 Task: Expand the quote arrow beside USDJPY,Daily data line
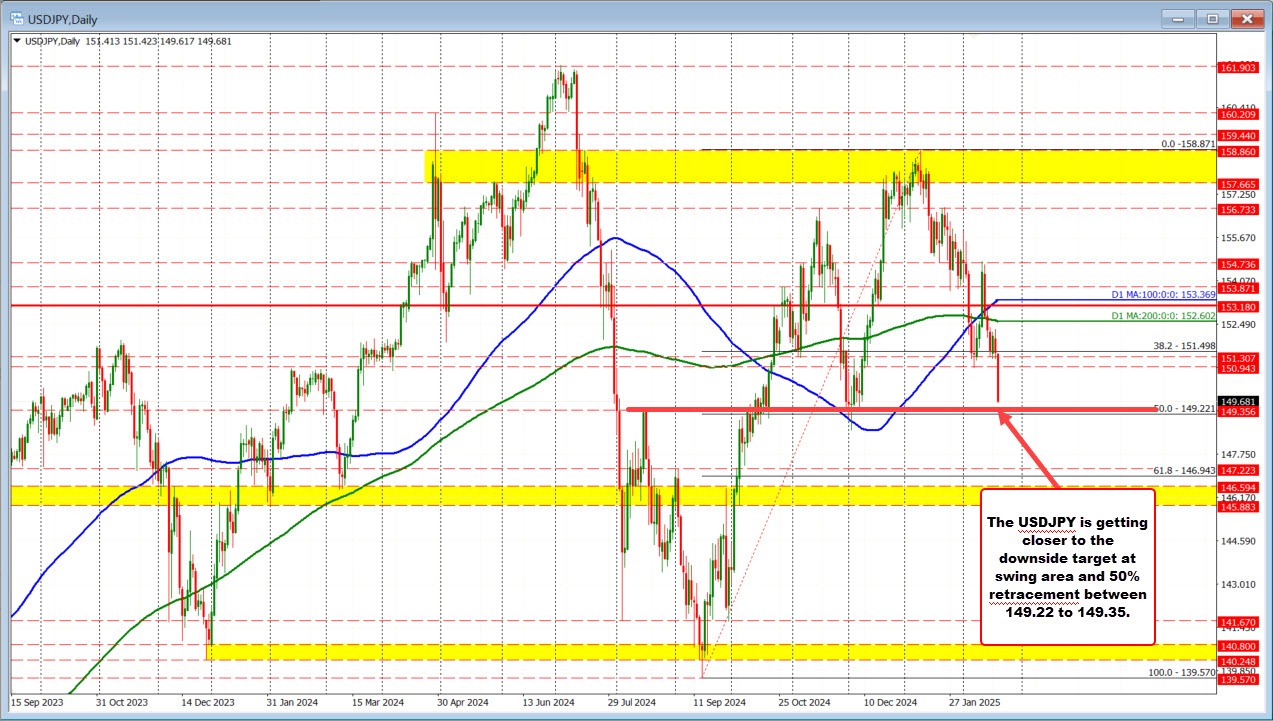17,41
